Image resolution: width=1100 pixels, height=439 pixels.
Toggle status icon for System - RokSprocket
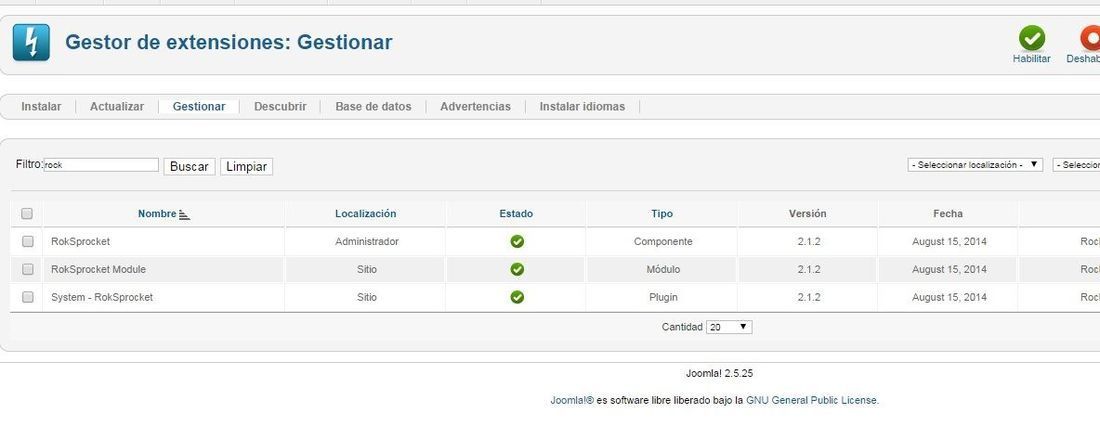tap(517, 297)
